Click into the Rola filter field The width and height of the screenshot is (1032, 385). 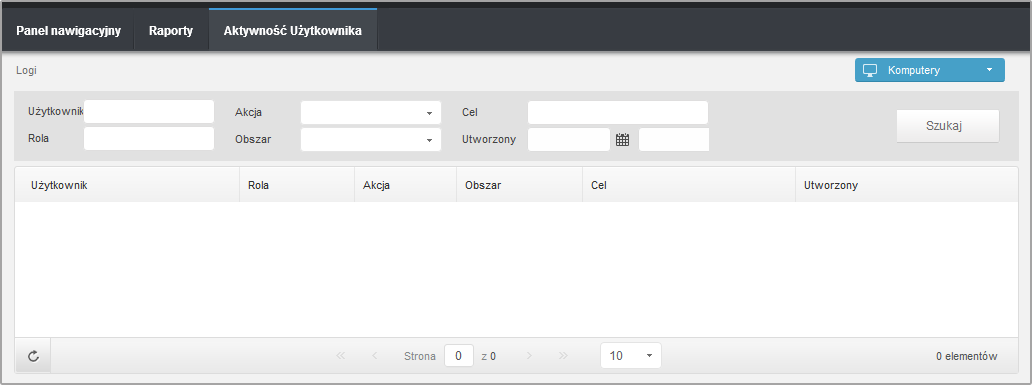point(149,139)
